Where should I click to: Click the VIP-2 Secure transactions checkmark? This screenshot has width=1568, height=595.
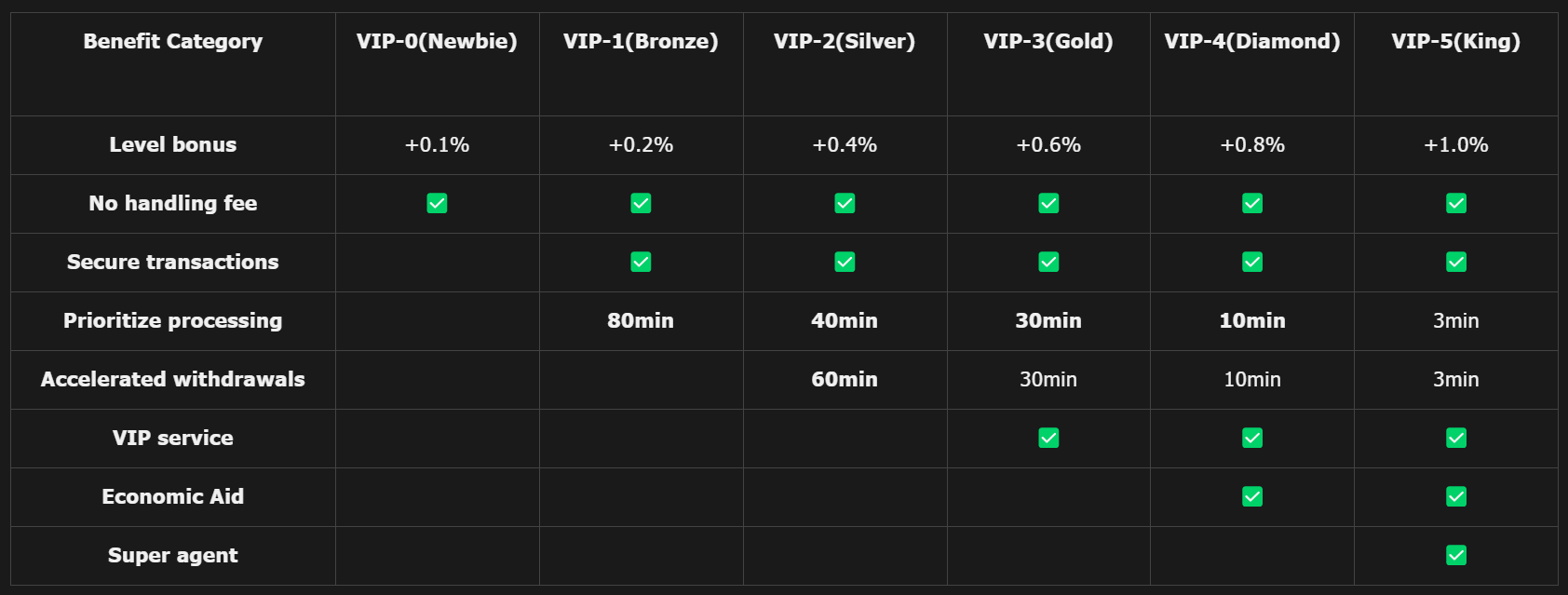coord(845,262)
